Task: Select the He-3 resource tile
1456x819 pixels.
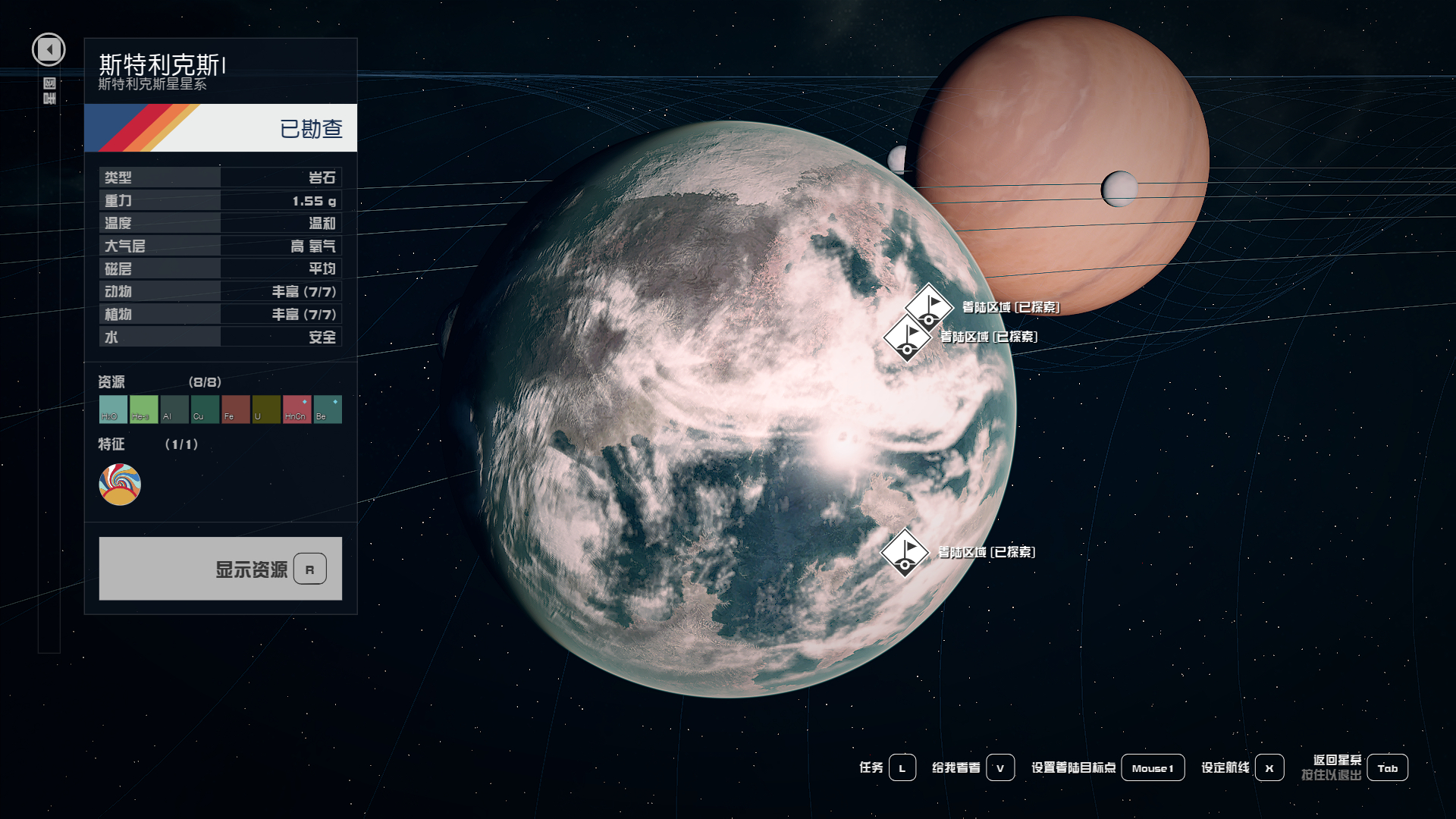Action: tap(144, 409)
